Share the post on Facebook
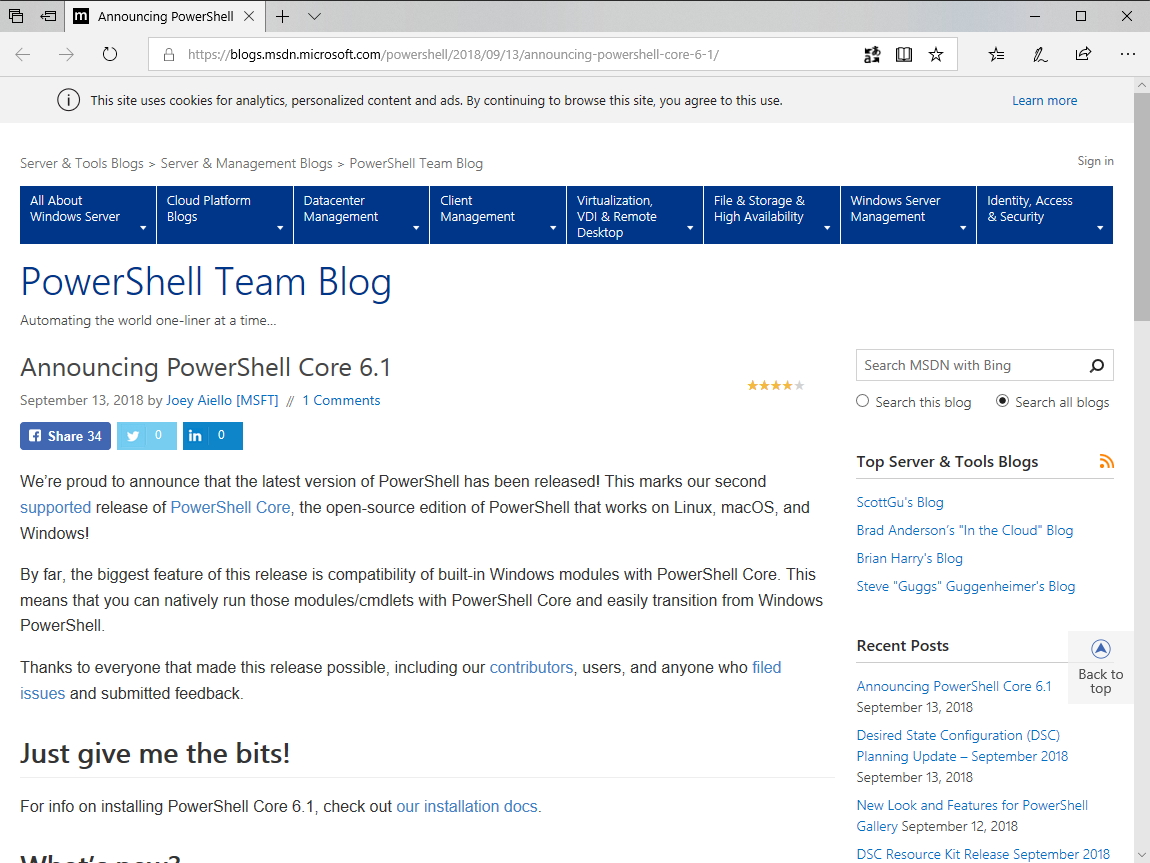 tap(64, 435)
